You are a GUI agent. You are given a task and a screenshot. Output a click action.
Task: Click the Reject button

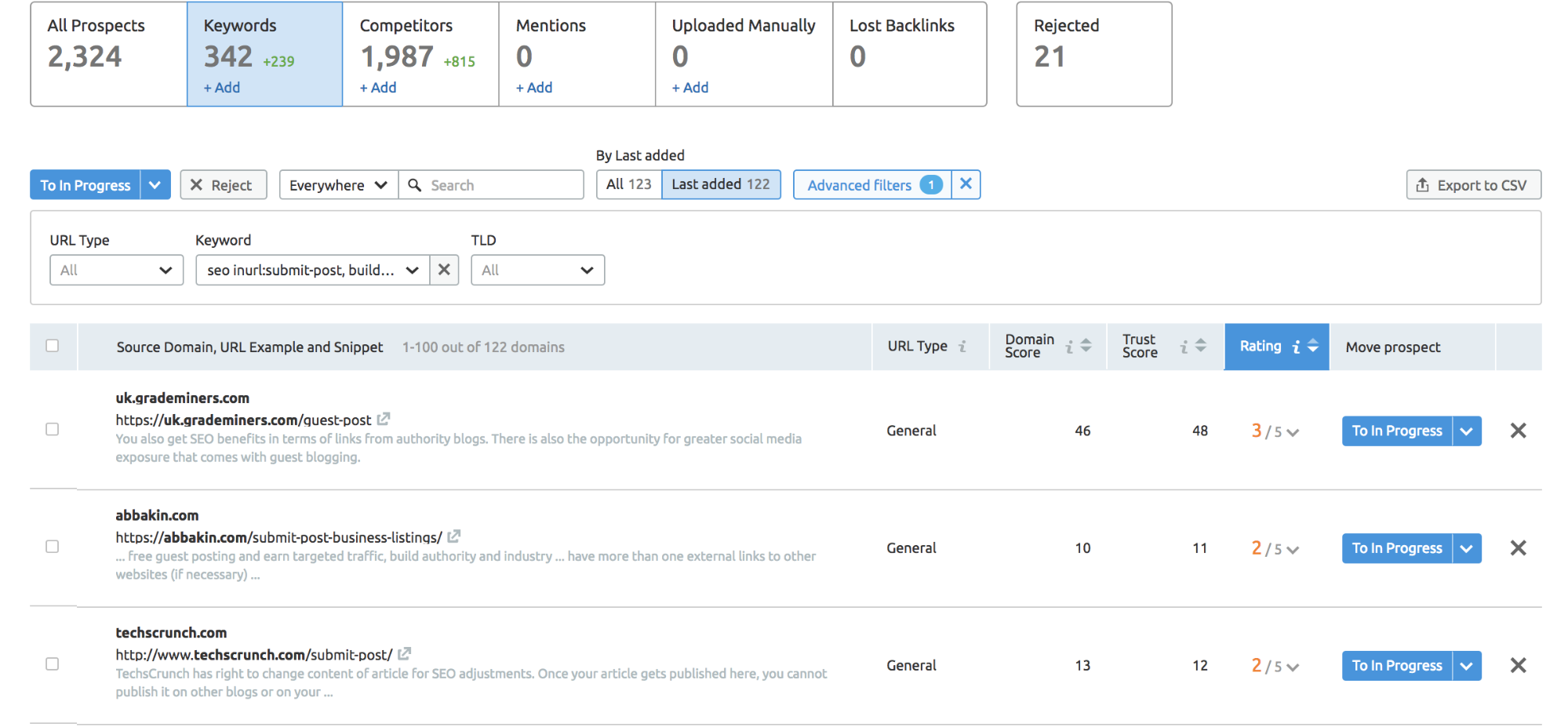223,184
